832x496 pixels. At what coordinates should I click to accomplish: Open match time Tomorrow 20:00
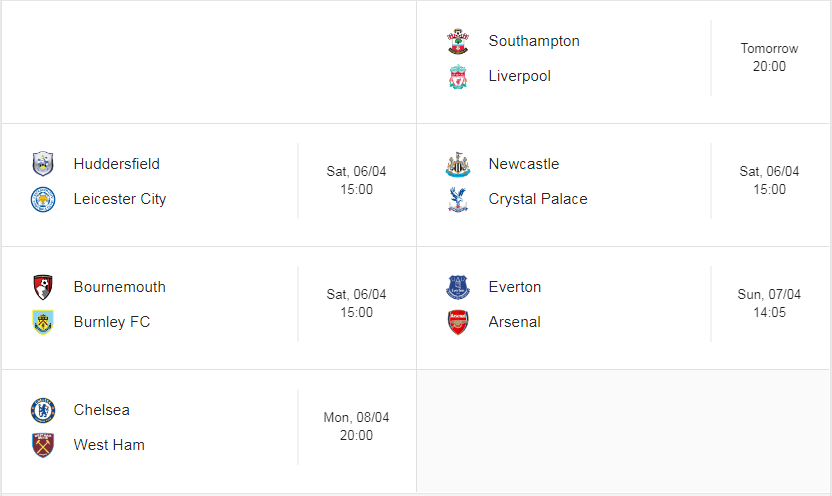click(x=769, y=57)
